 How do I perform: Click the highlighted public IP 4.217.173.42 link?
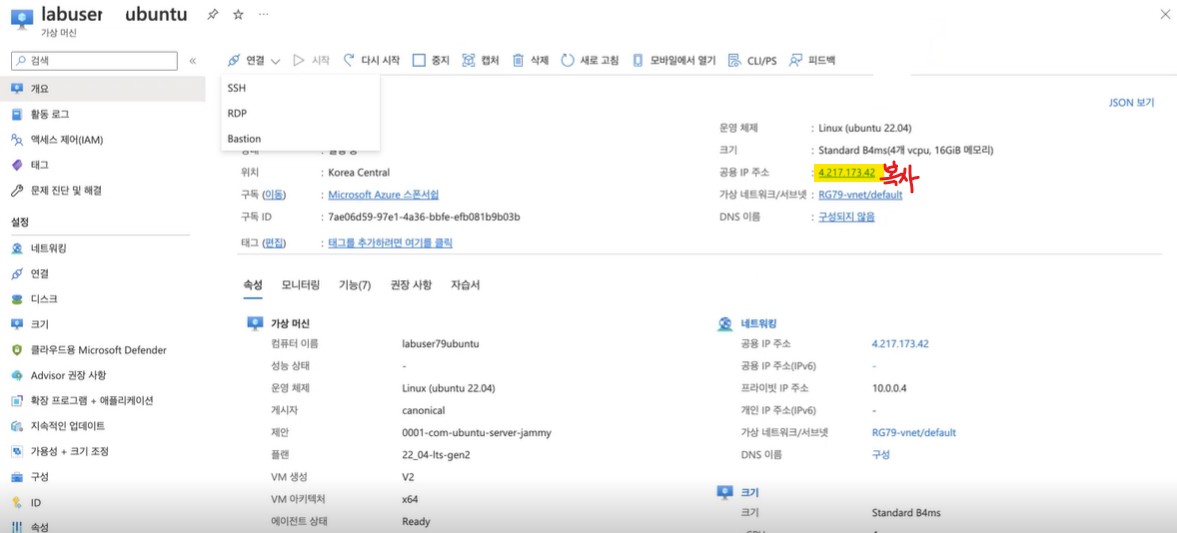[x=847, y=173]
